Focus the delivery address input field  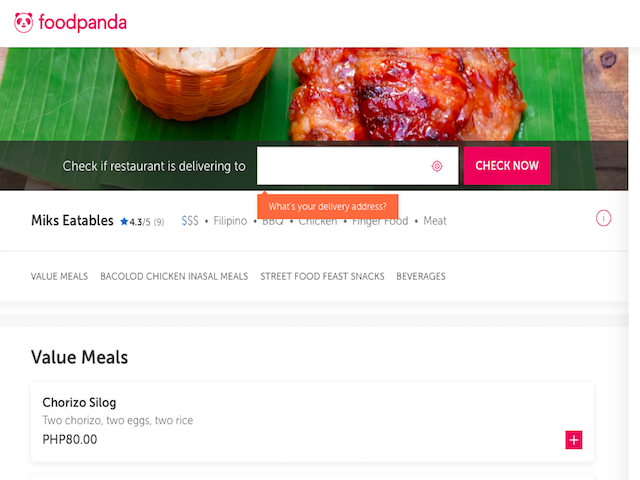click(x=358, y=166)
